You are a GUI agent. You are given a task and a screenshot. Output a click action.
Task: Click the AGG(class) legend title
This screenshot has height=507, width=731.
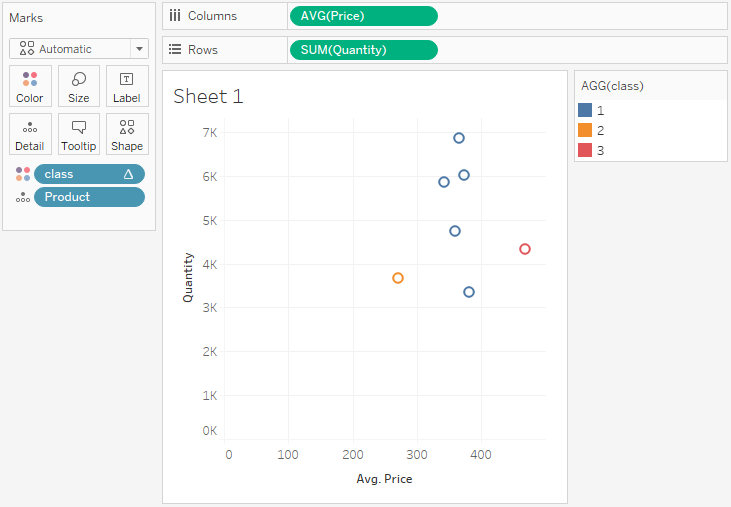pyautogui.click(x=612, y=86)
